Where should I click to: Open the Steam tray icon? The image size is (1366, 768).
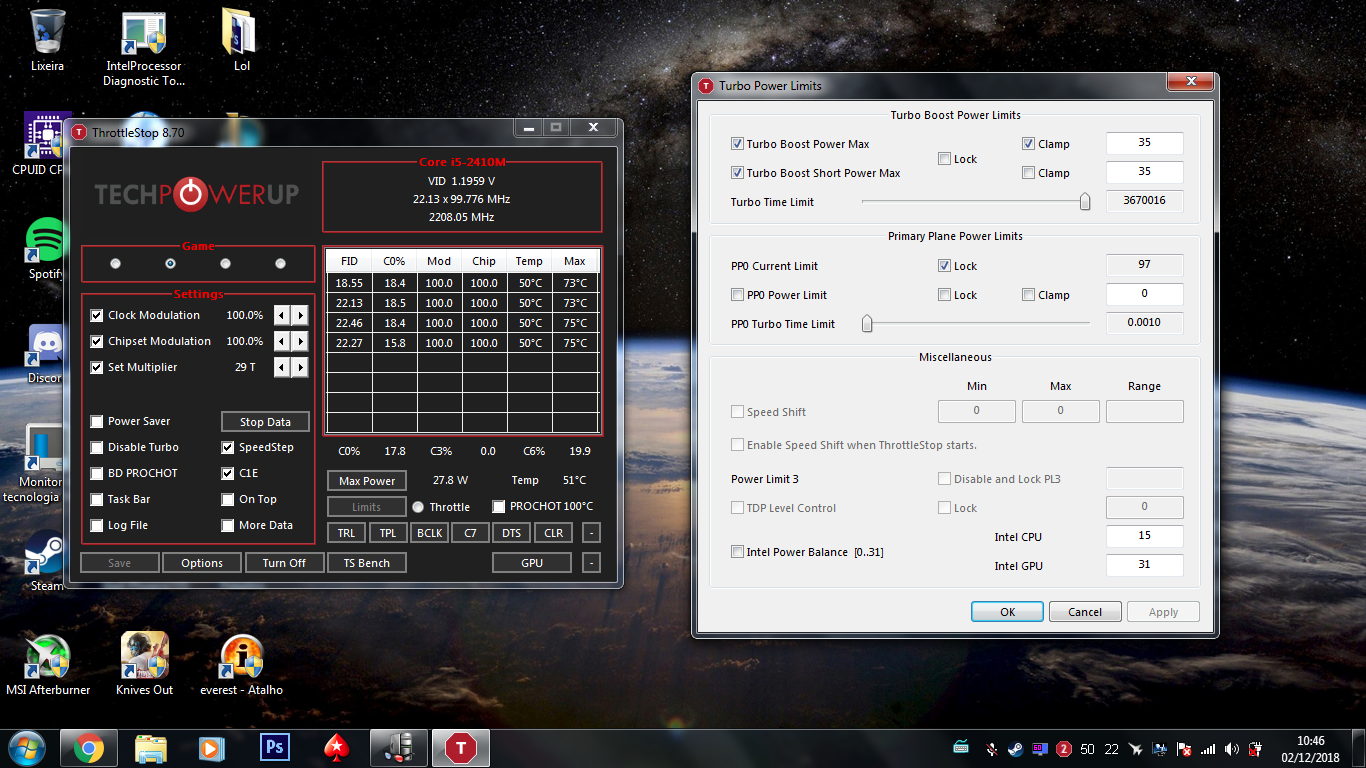click(1015, 748)
